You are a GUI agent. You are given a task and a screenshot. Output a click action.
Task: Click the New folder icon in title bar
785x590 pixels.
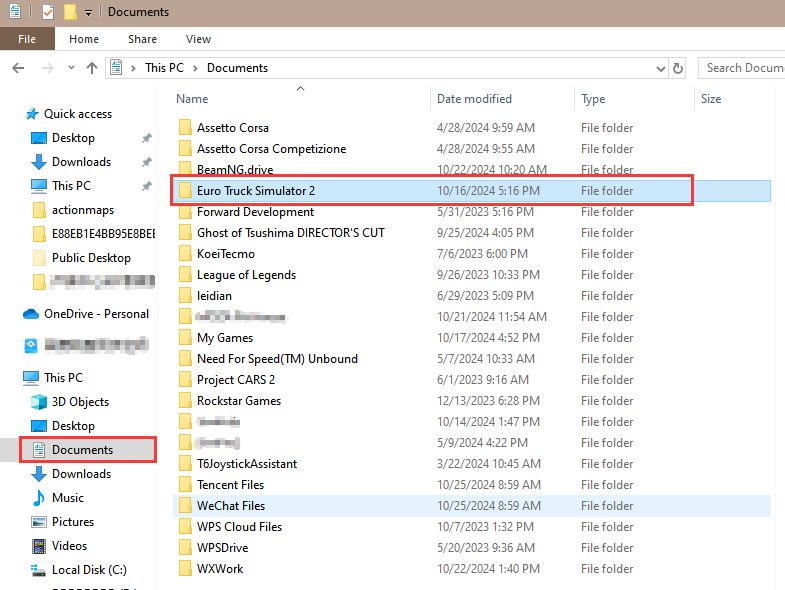tap(71, 12)
